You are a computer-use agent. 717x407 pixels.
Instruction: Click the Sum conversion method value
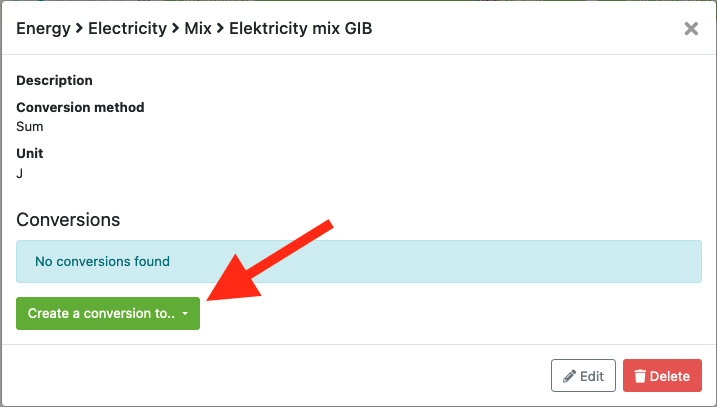(x=30, y=127)
